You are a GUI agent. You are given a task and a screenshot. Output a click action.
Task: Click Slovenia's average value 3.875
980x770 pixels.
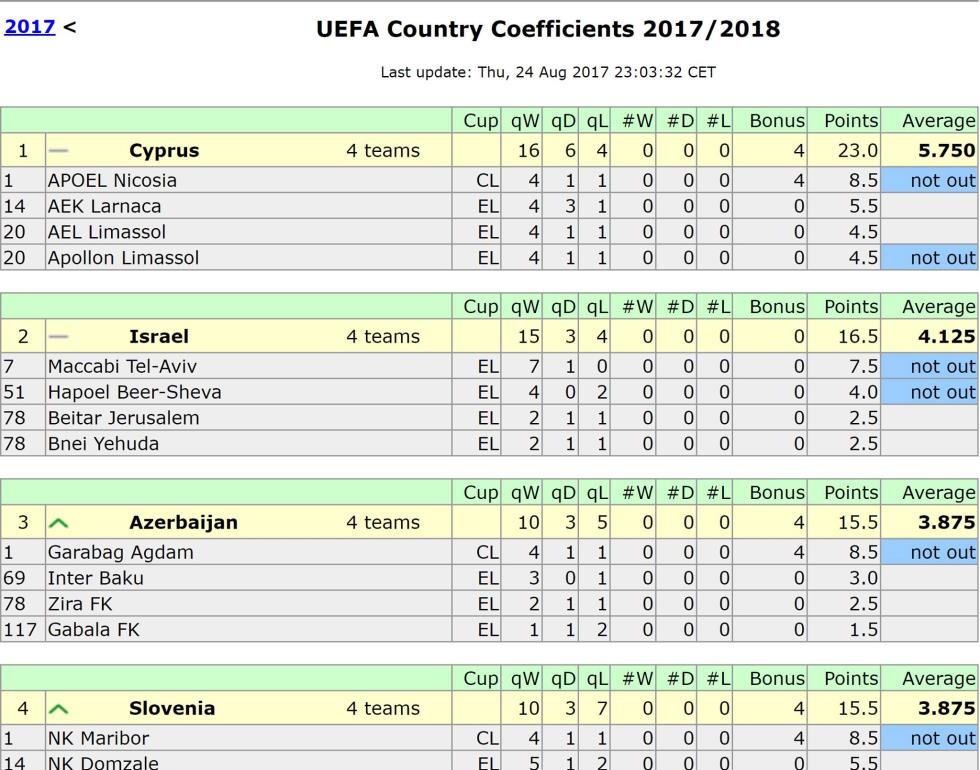(x=946, y=709)
